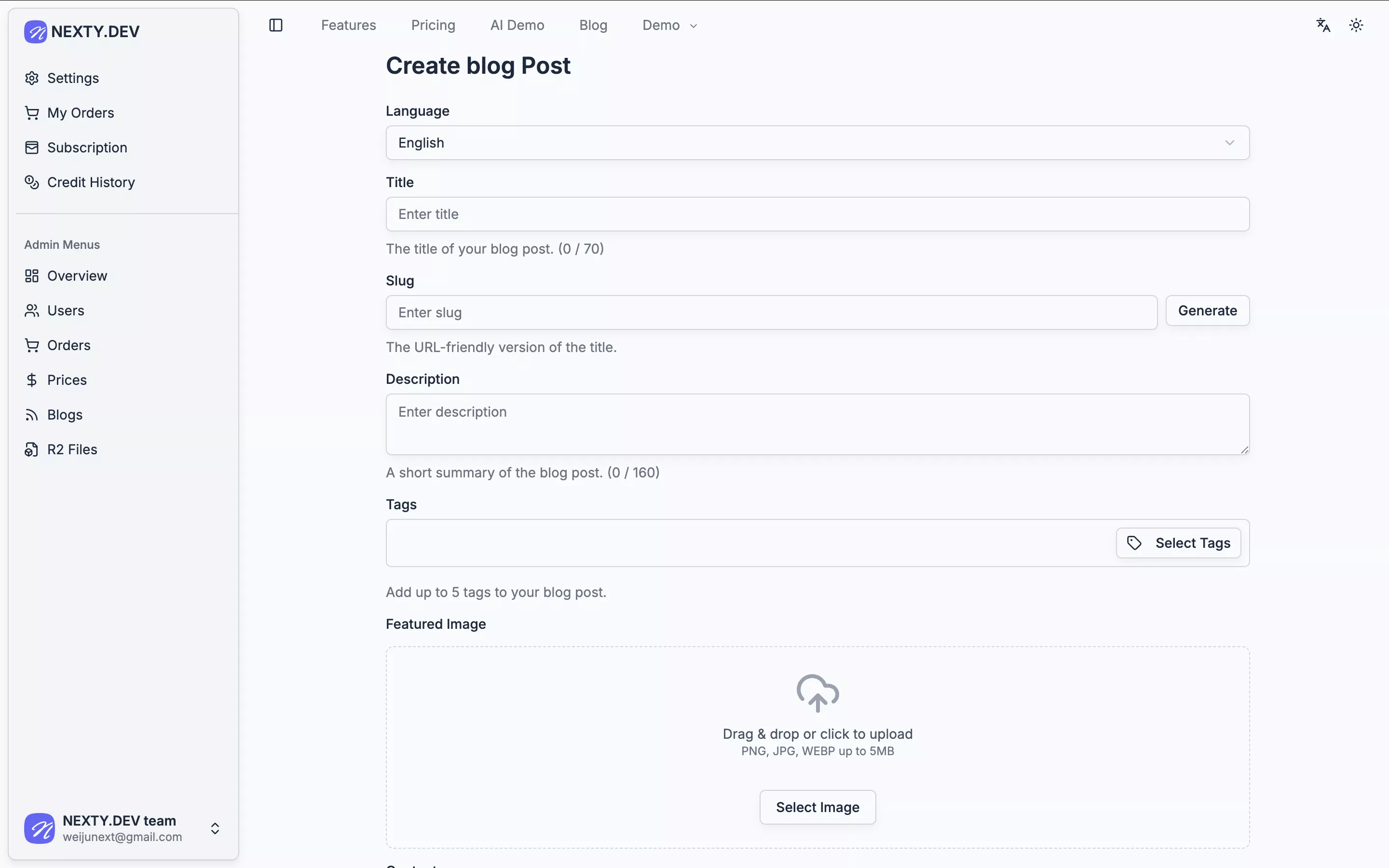Go to the R2 Files icon

[x=32, y=449]
